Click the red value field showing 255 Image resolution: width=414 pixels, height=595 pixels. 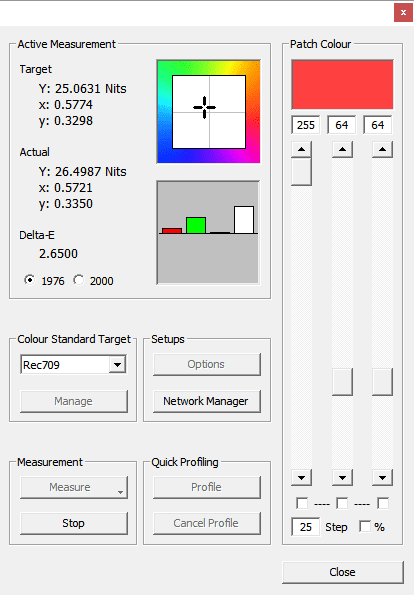(x=306, y=125)
